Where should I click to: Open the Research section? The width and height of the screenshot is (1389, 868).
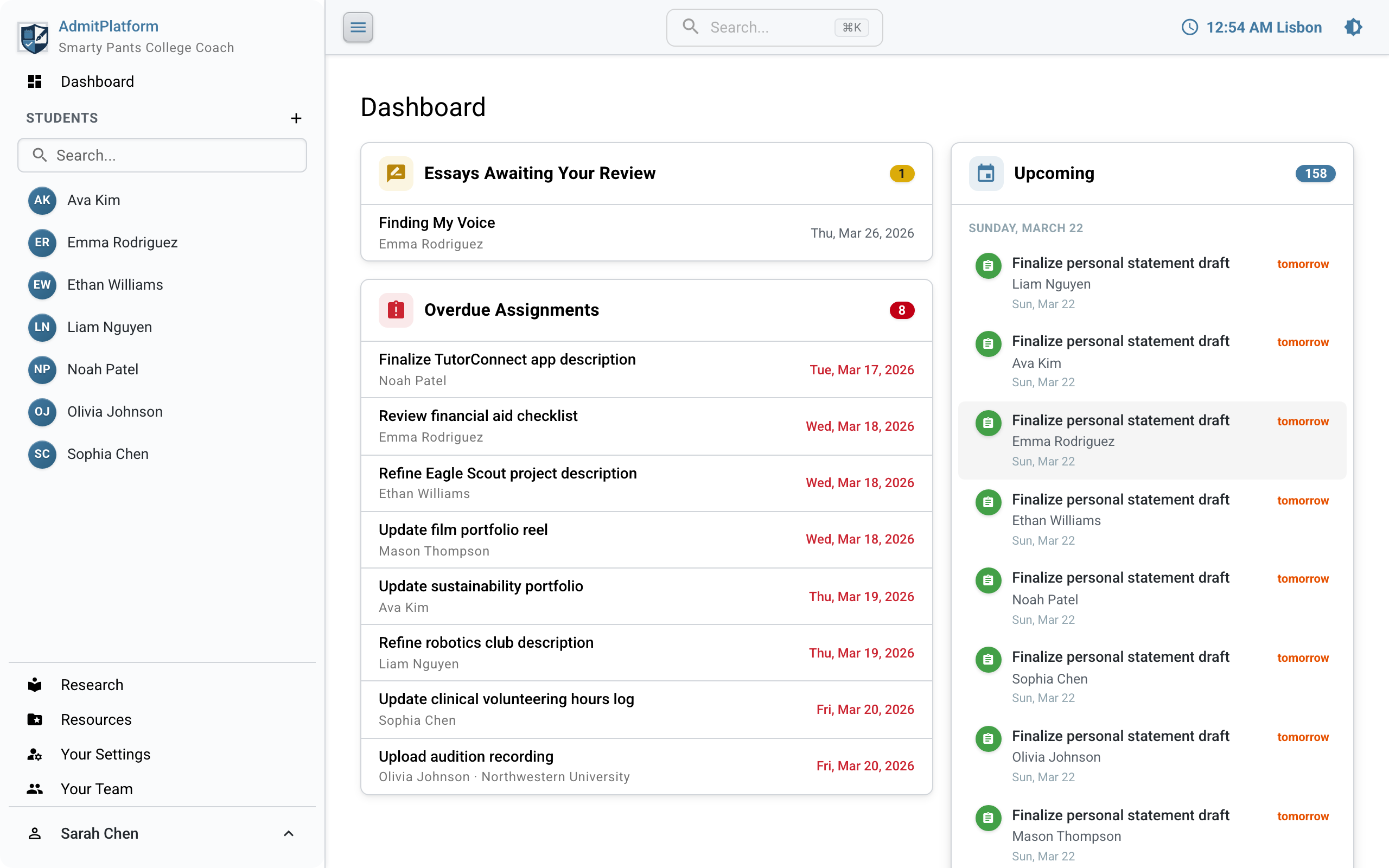(92, 684)
